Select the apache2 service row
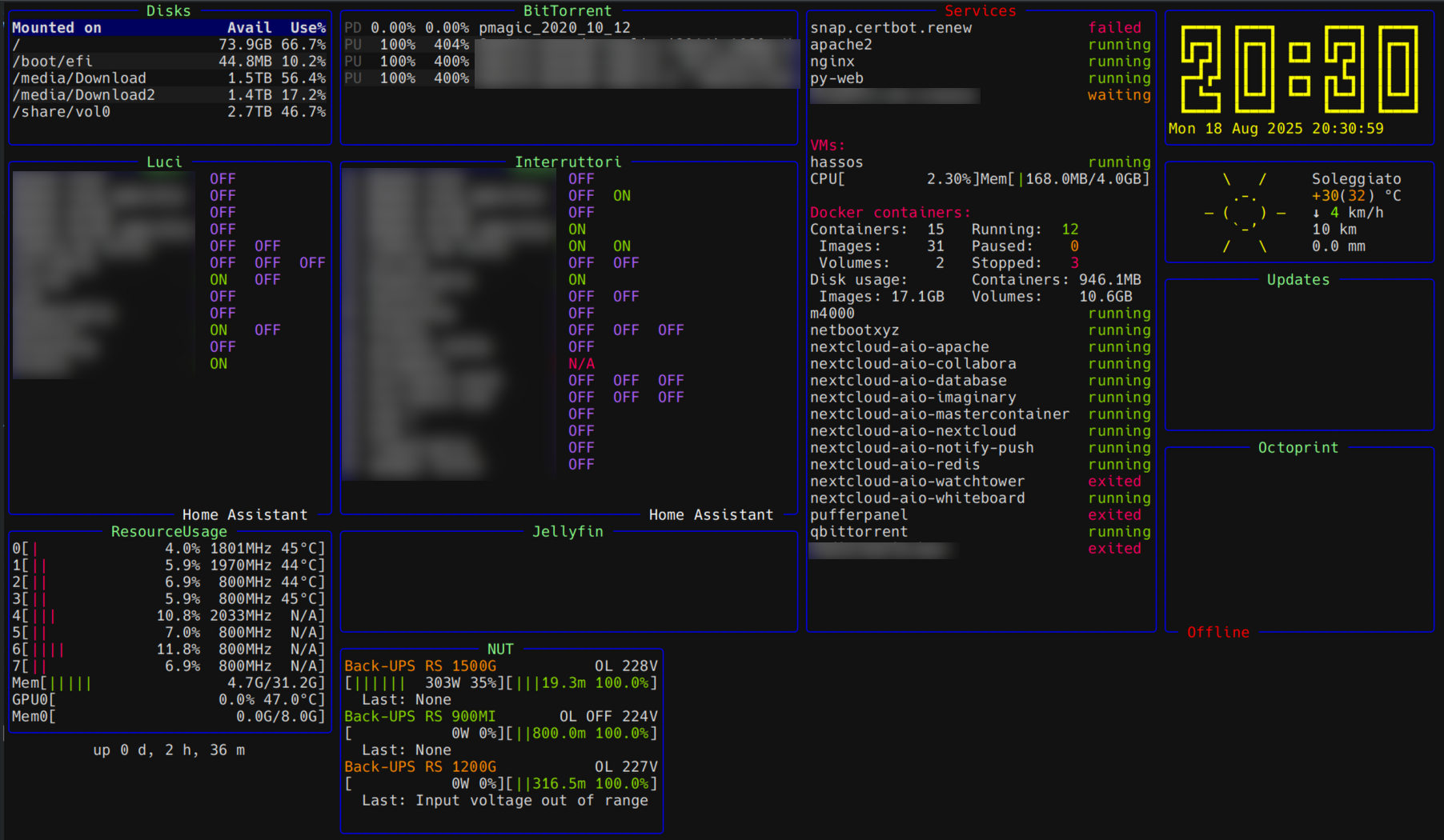This screenshot has height=840, width=1444. (x=981, y=45)
